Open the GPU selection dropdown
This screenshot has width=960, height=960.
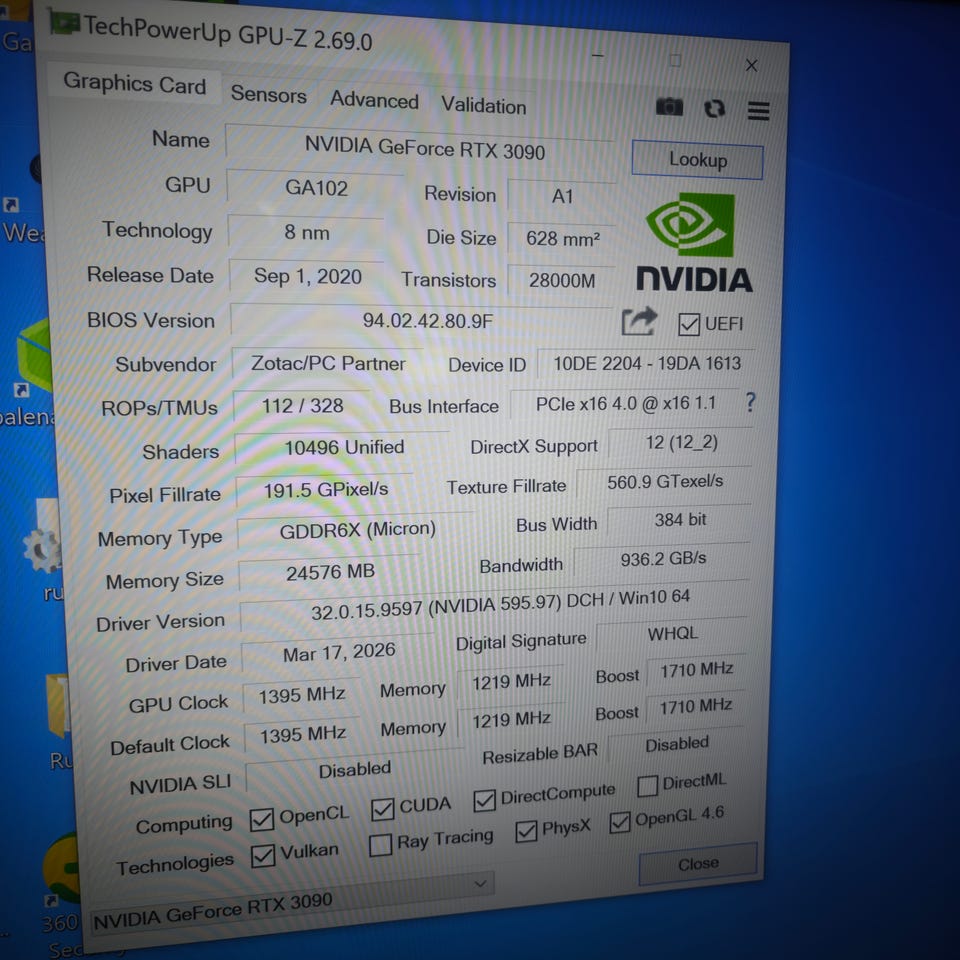click(x=291, y=906)
